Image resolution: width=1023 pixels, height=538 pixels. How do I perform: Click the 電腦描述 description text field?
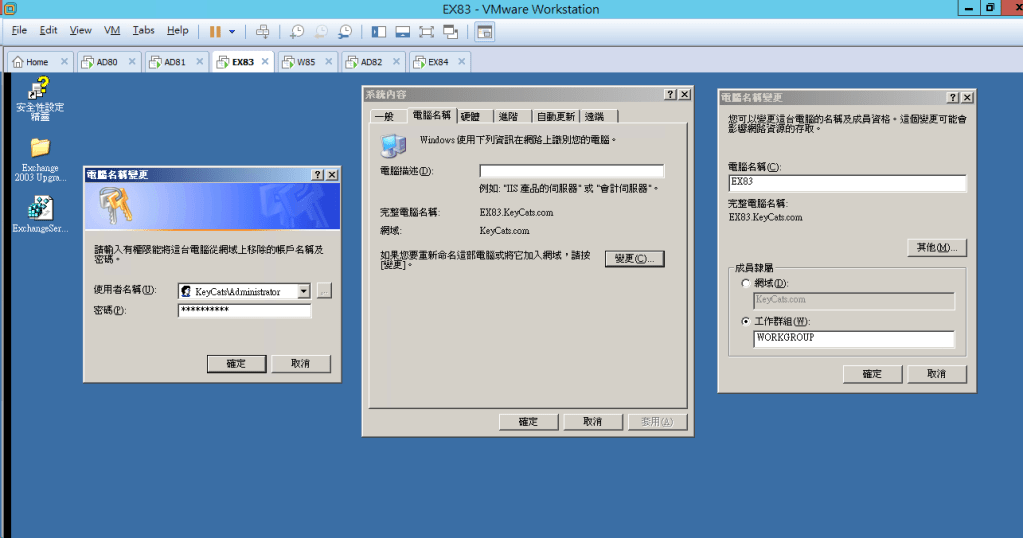coord(571,171)
